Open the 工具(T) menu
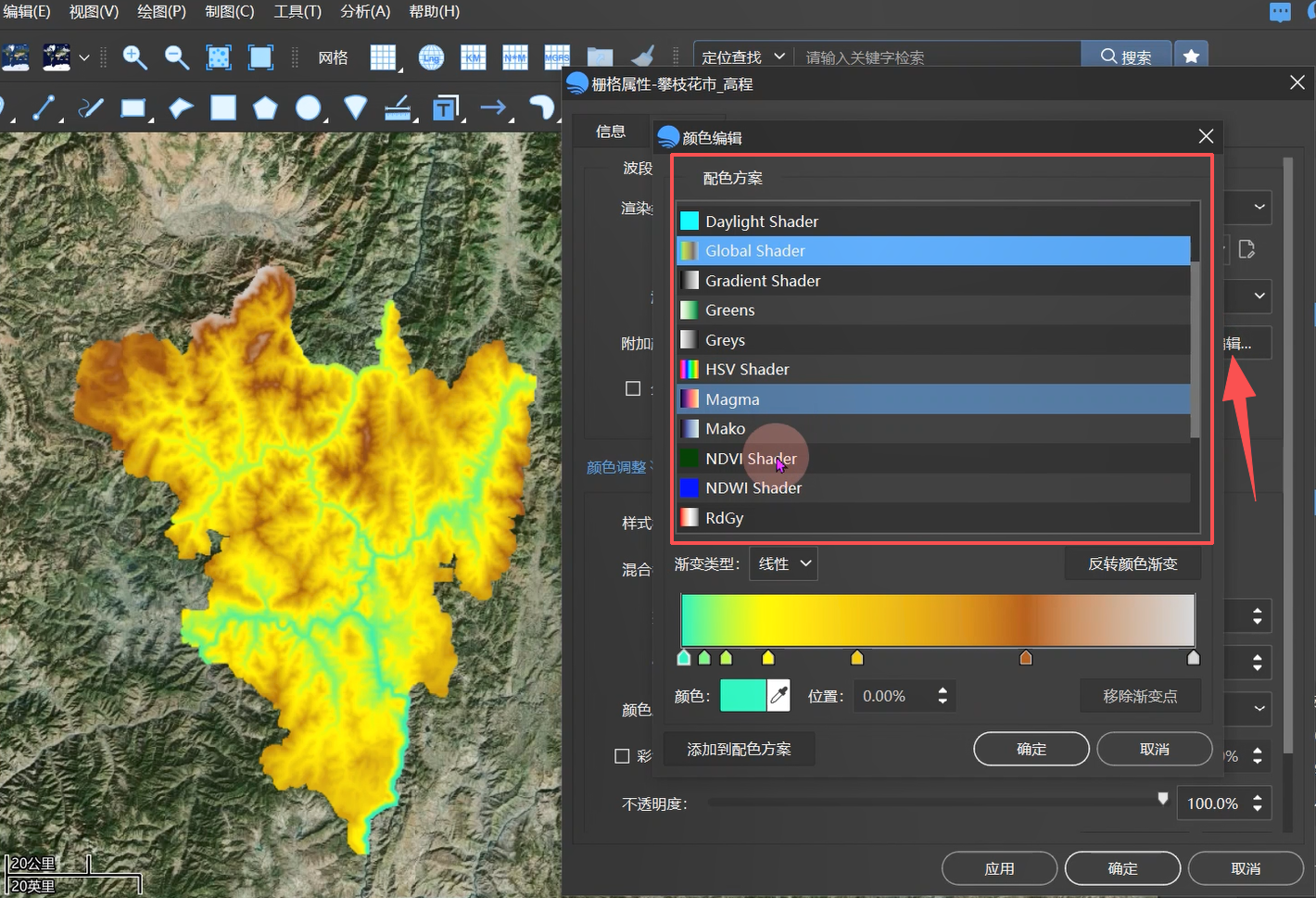Image resolution: width=1316 pixels, height=898 pixels. [x=297, y=11]
